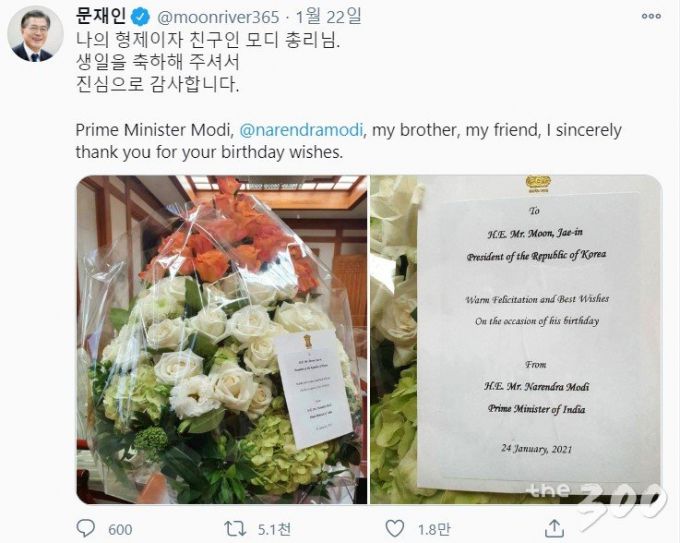Click the English thank you tweet text
This screenshot has width=680, height=543.
pos(349,141)
